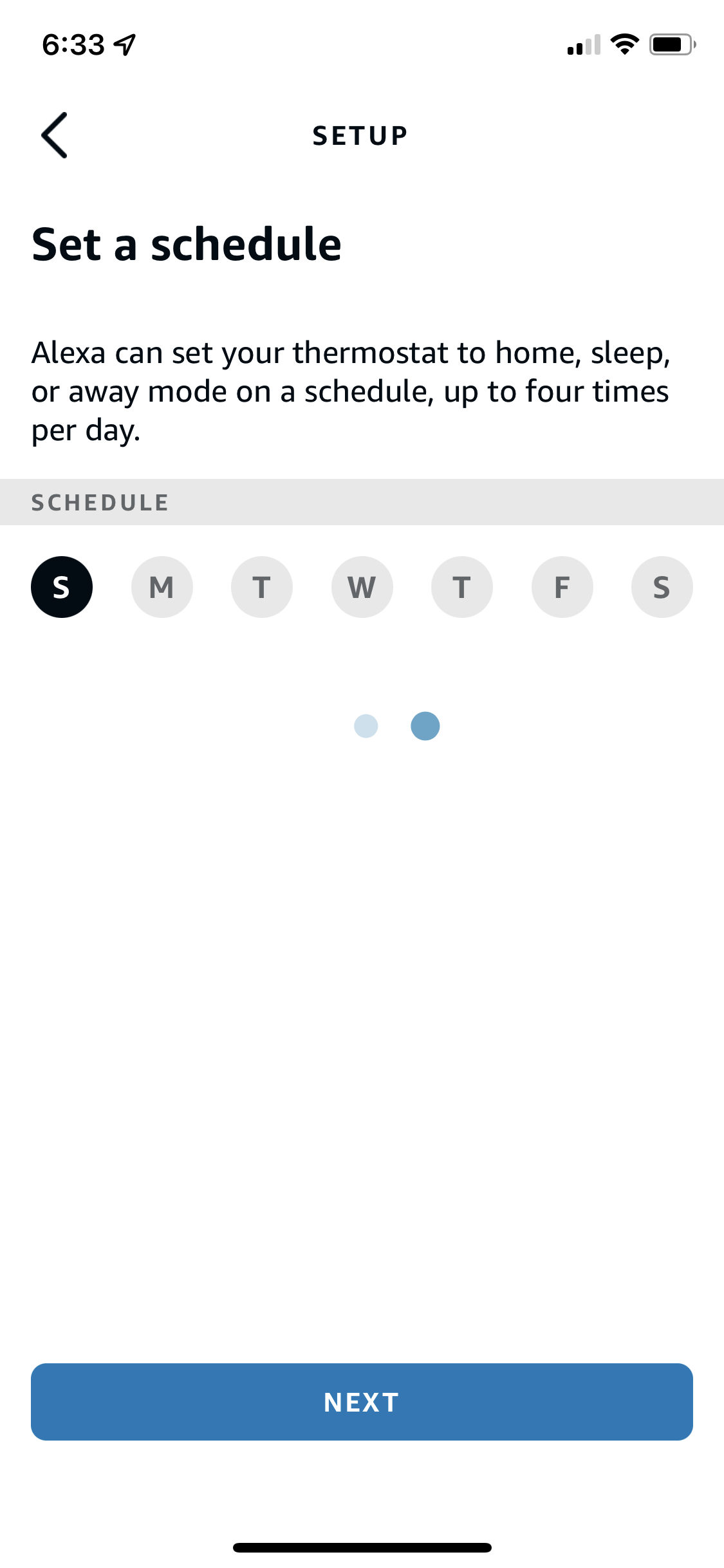Tap the location arrow next to the clock

[x=124, y=42]
